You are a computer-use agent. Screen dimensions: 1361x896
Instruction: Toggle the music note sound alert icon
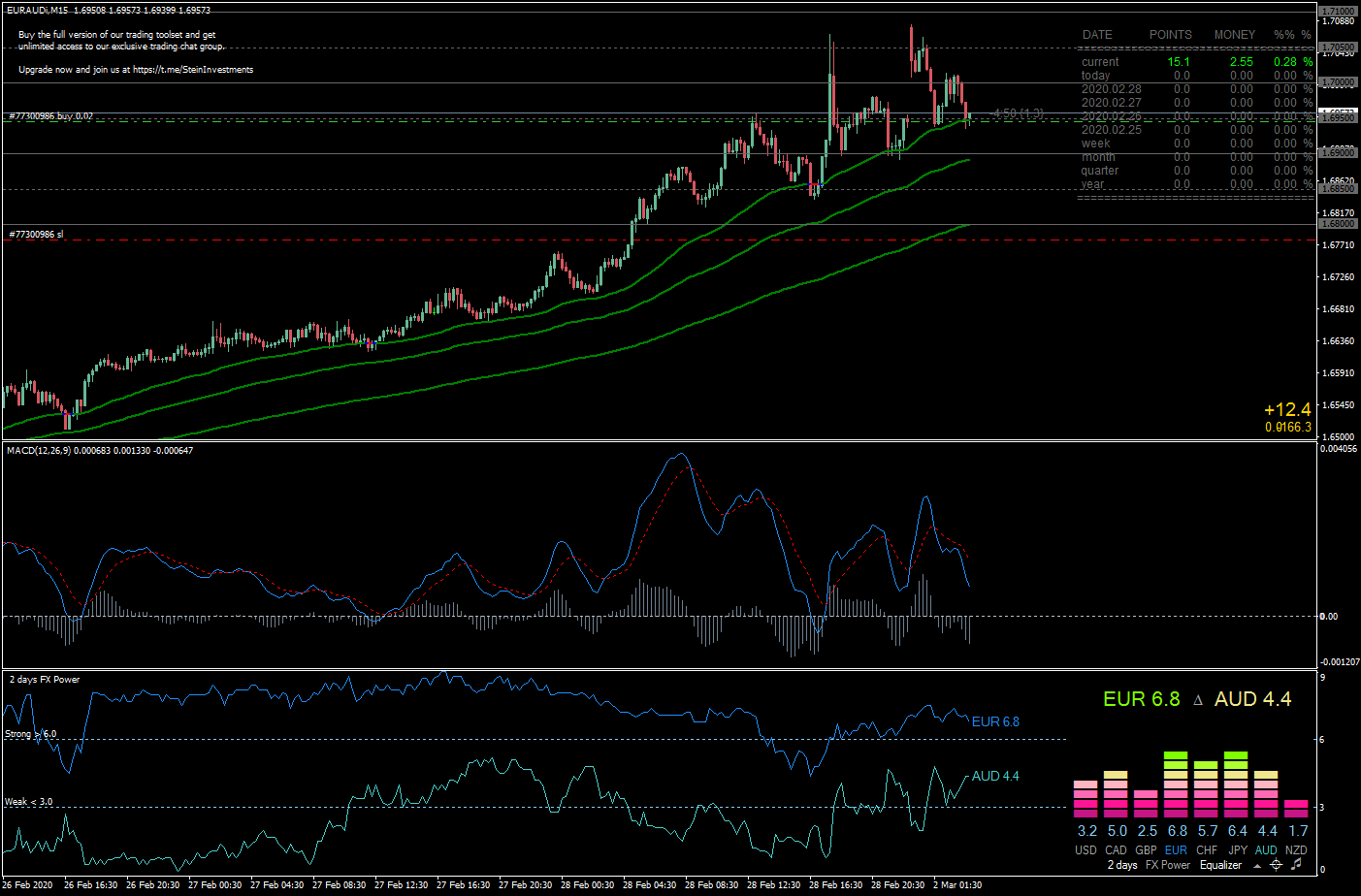[x=1296, y=864]
